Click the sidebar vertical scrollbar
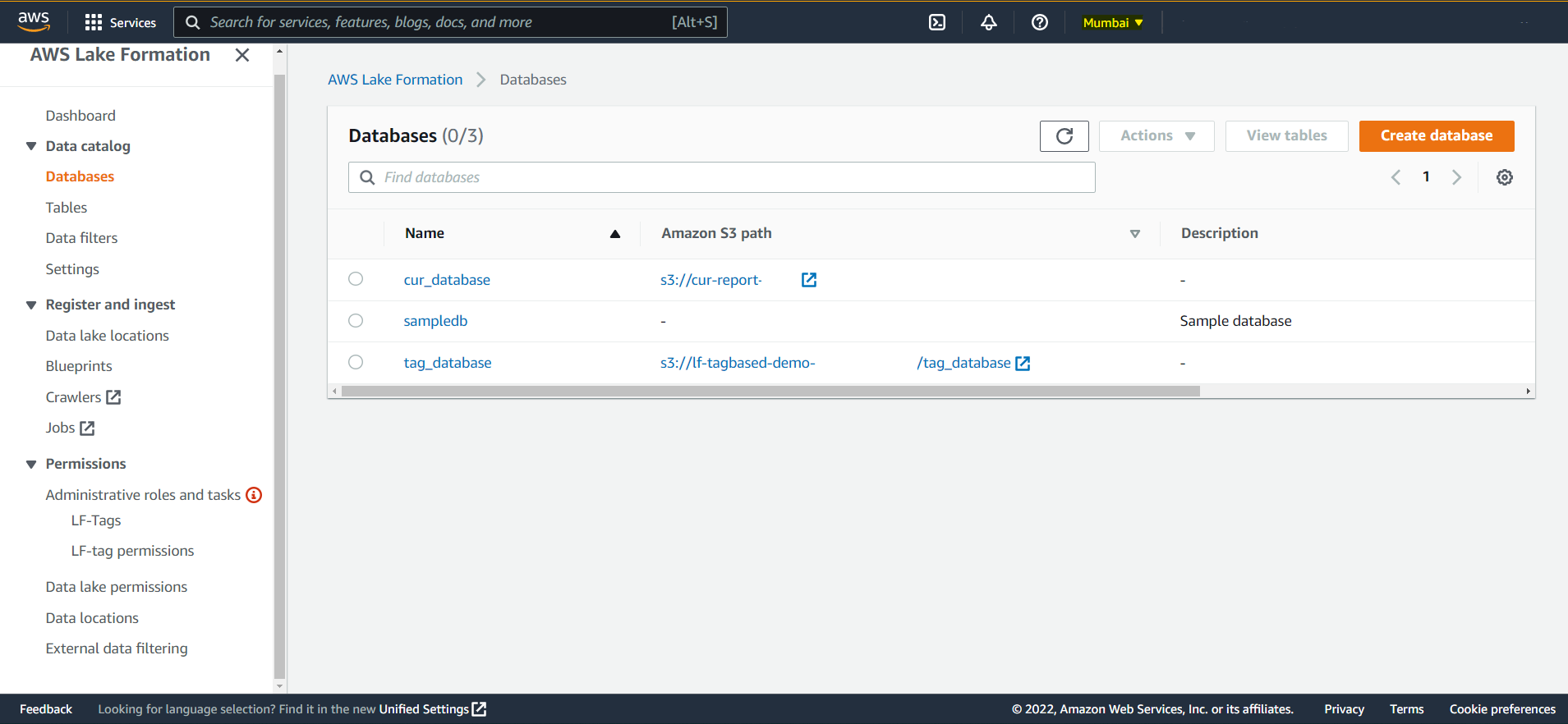 click(279, 378)
